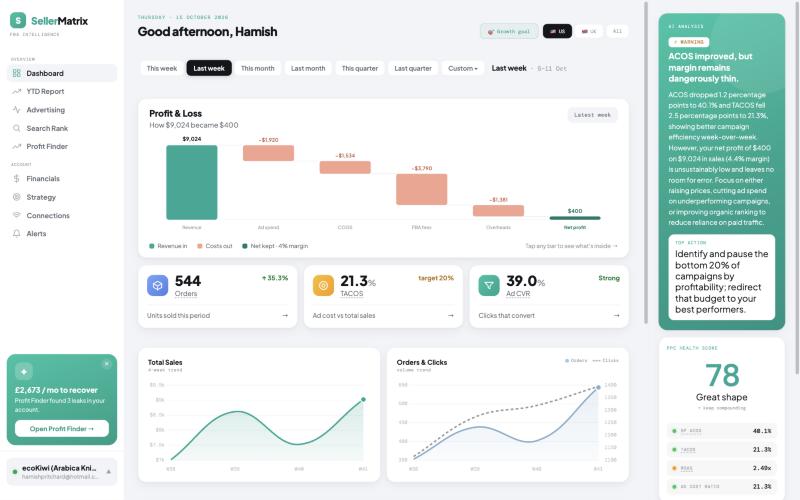Click the Revenue in legend swatch

[152, 246]
